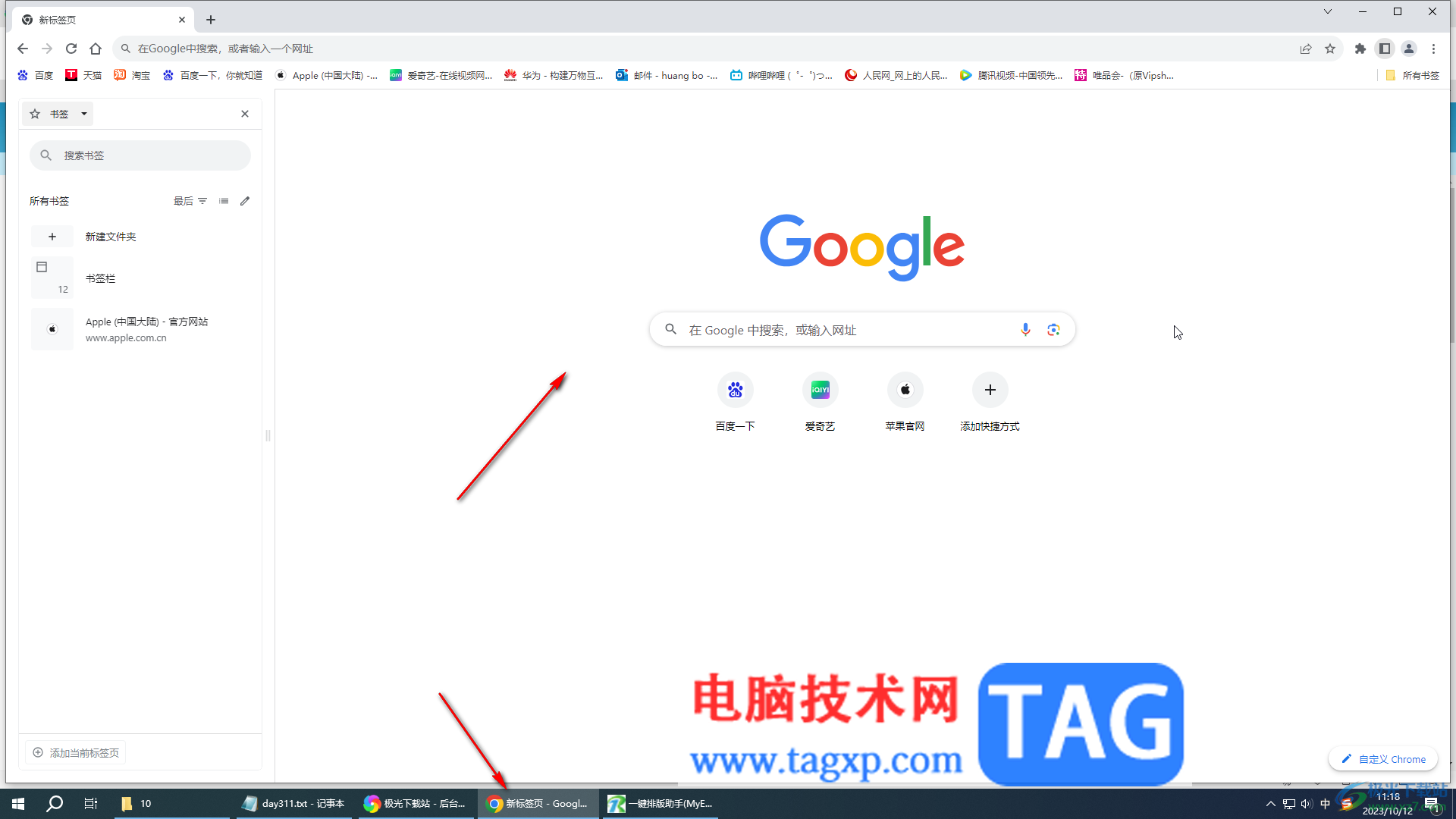1456x819 pixels.
Task: Bookmark this tab with the star icon
Action: click(1330, 49)
